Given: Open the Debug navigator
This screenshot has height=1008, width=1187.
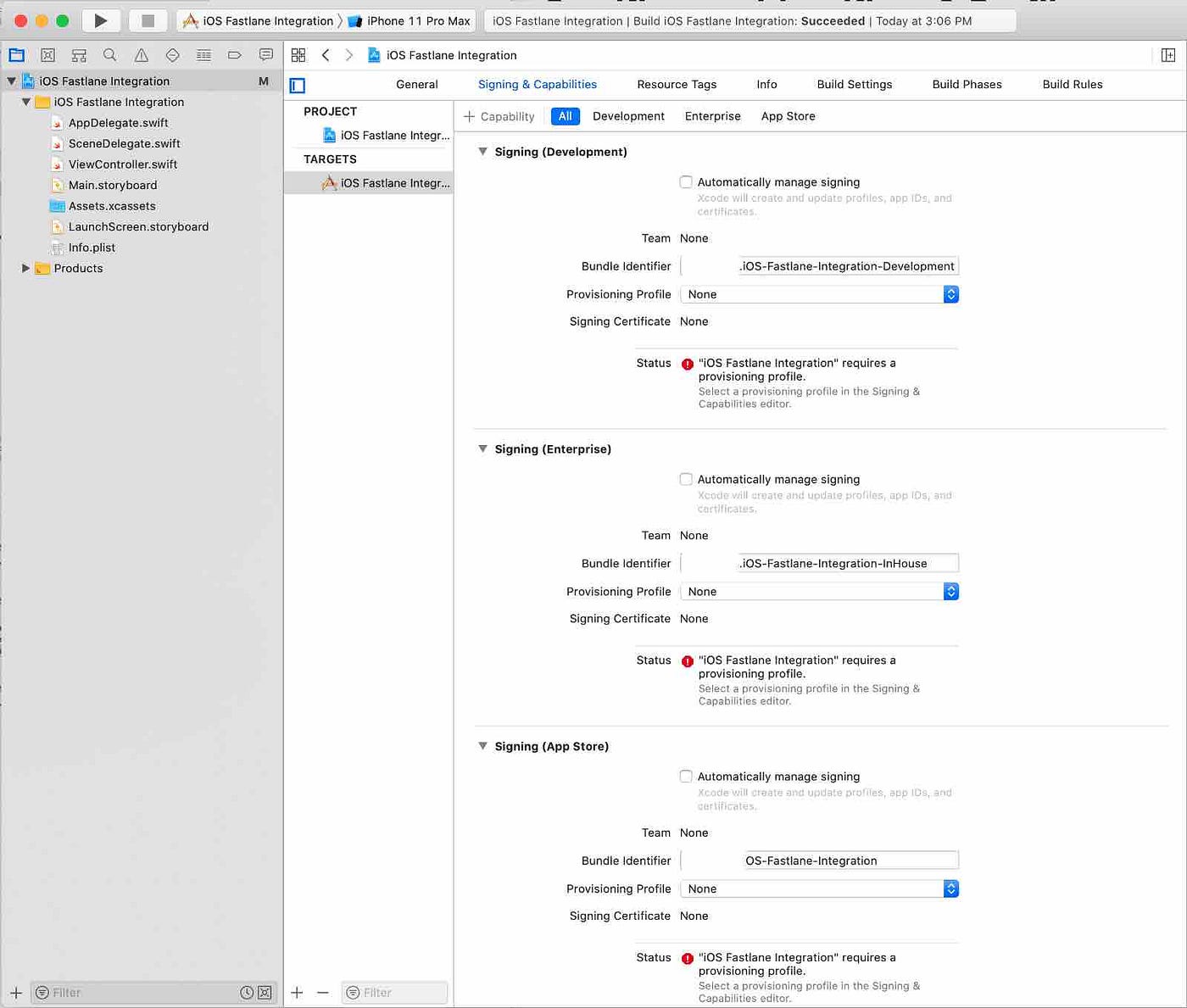Looking at the screenshot, I should click(203, 55).
